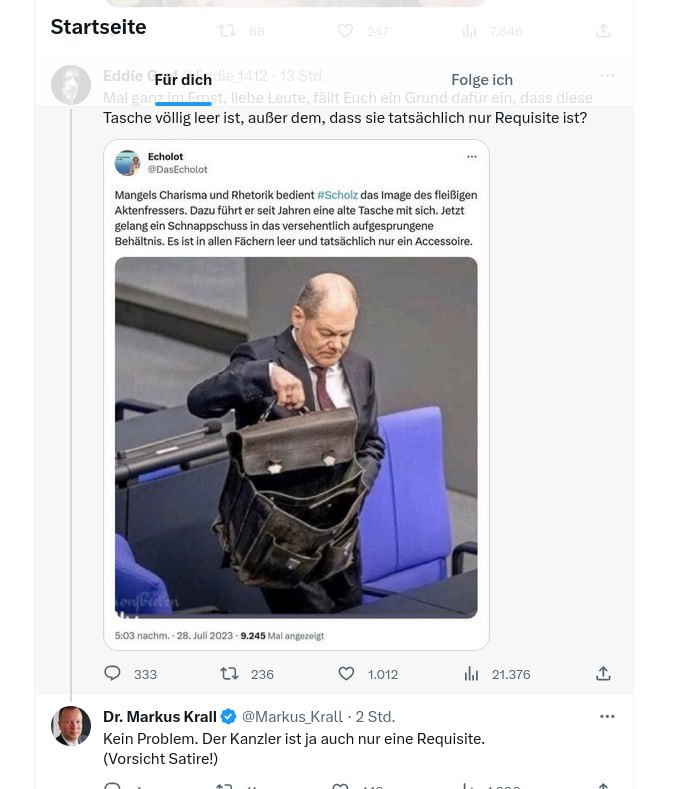Viewport: 679px width, 789px height.
Task: Share the top tweet via upload icon
Action: pyautogui.click(x=603, y=31)
